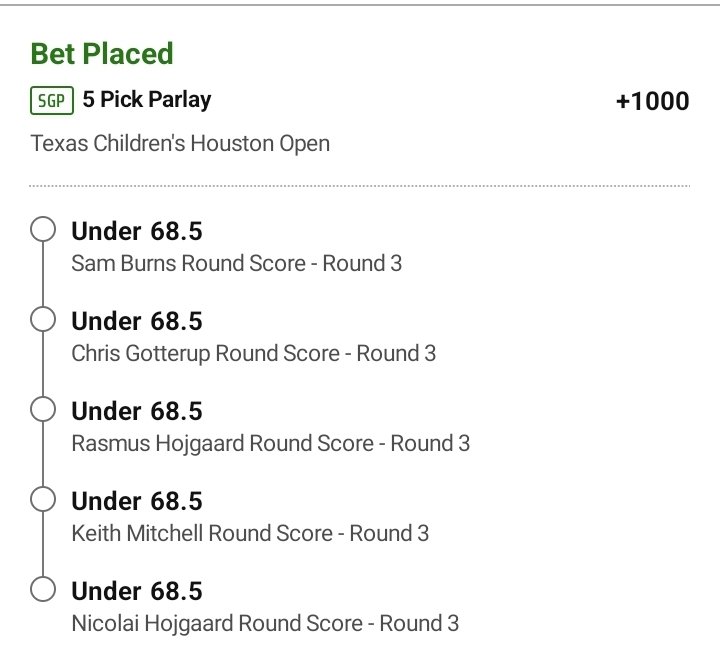Click the +1000 odds value
720x664 pixels.
pyautogui.click(x=652, y=101)
